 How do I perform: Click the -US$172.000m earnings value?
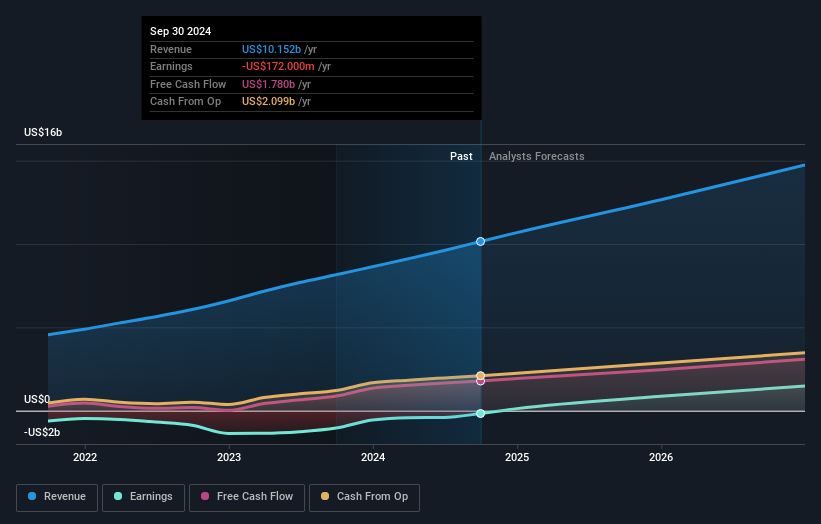pyautogui.click(x=278, y=66)
